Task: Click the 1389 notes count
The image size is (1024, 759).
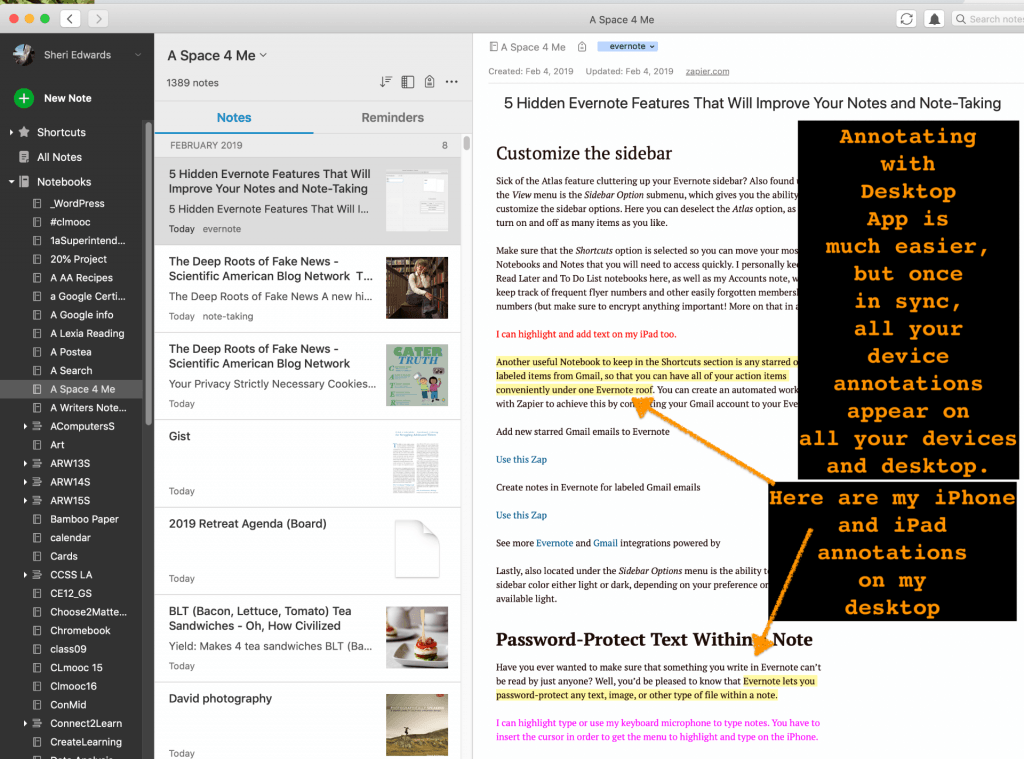Action: click(x=193, y=83)
